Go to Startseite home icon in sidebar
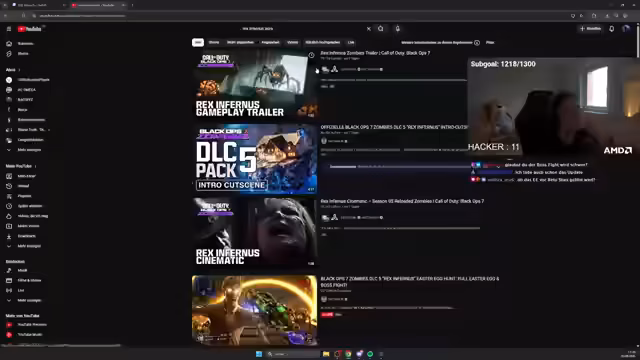Image resolution: width=640 pixels, height=360 pixels. tap(9, 44)
